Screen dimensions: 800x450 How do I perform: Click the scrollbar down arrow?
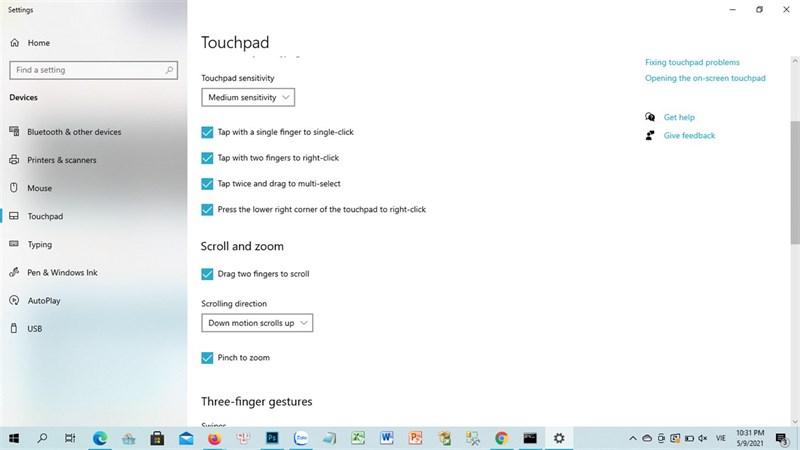click(795, 422)
